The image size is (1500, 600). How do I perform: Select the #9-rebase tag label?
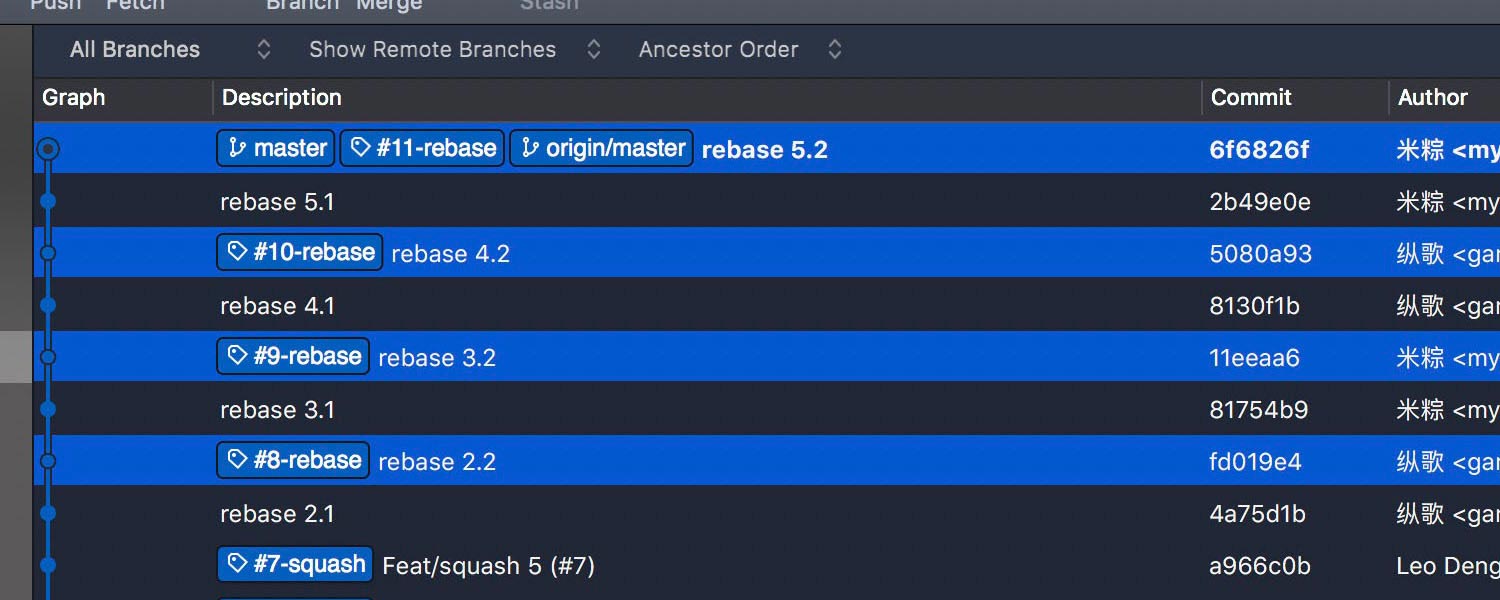(294, 356)
